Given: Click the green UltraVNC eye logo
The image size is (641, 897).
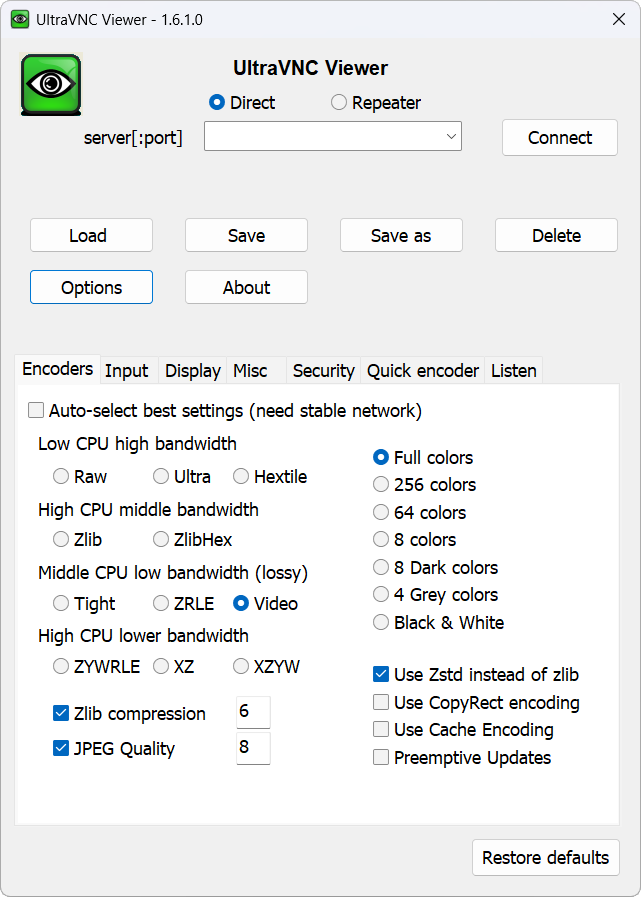Looking at the screenshot, I should tap(51, 85).
